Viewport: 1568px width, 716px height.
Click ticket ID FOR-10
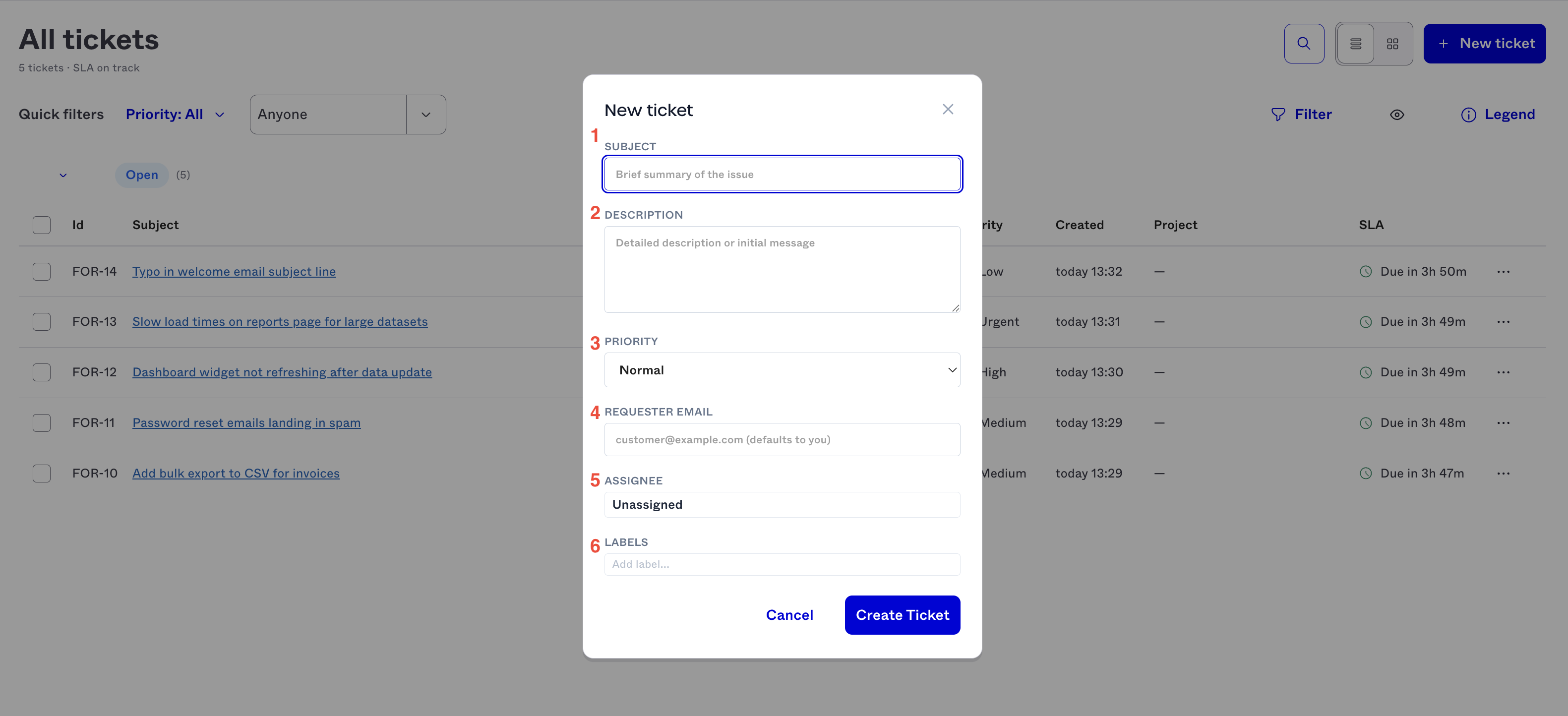pos(95,473)
